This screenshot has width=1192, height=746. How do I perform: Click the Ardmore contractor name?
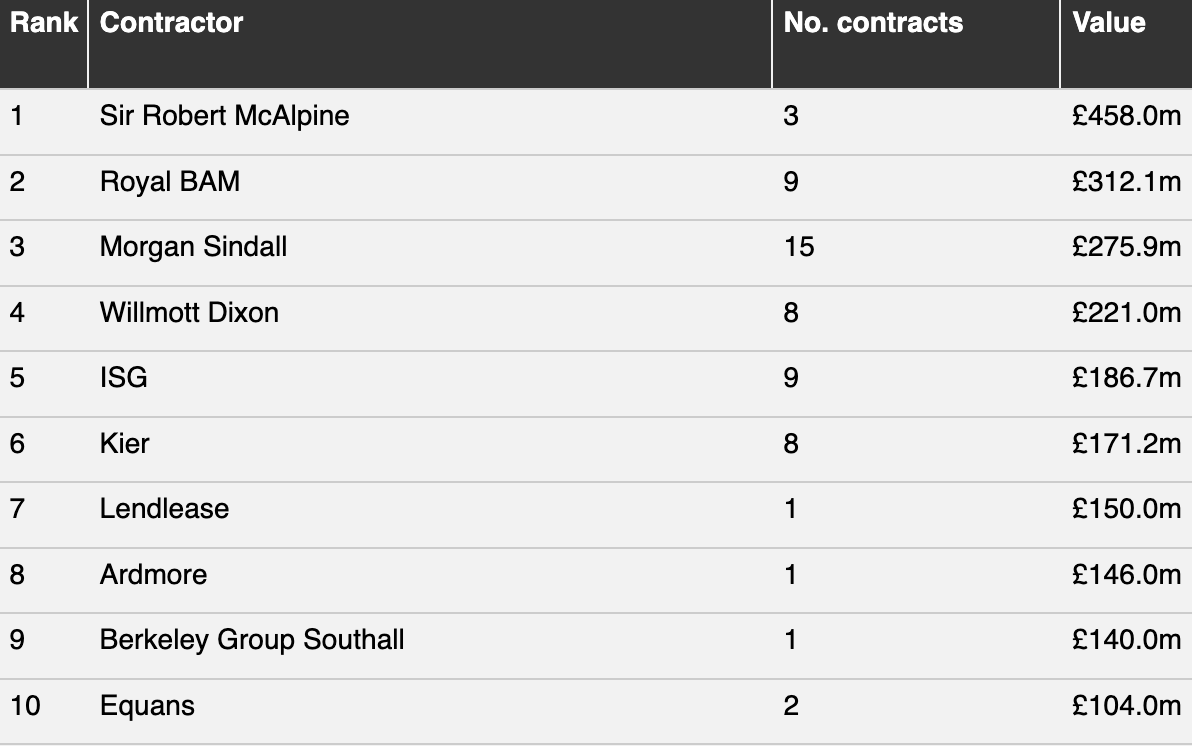(153, 575)
